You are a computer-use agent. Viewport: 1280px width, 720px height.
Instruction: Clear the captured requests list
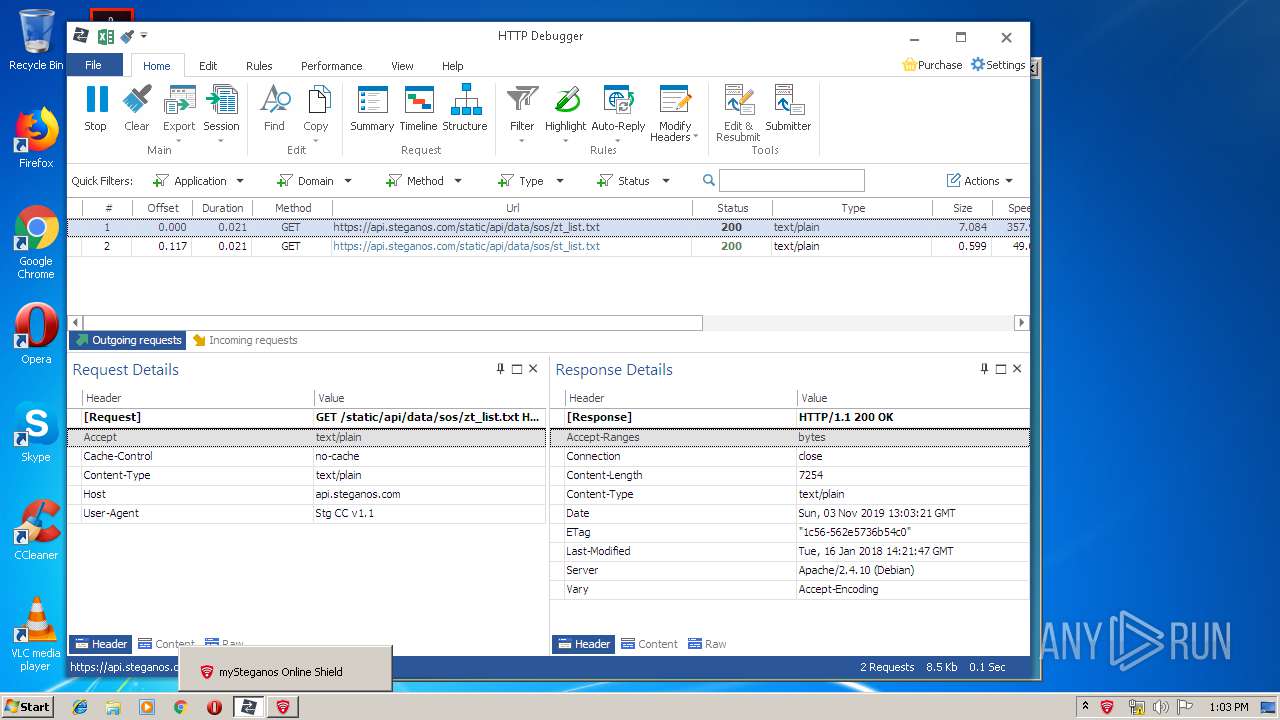tap(137, 109)
